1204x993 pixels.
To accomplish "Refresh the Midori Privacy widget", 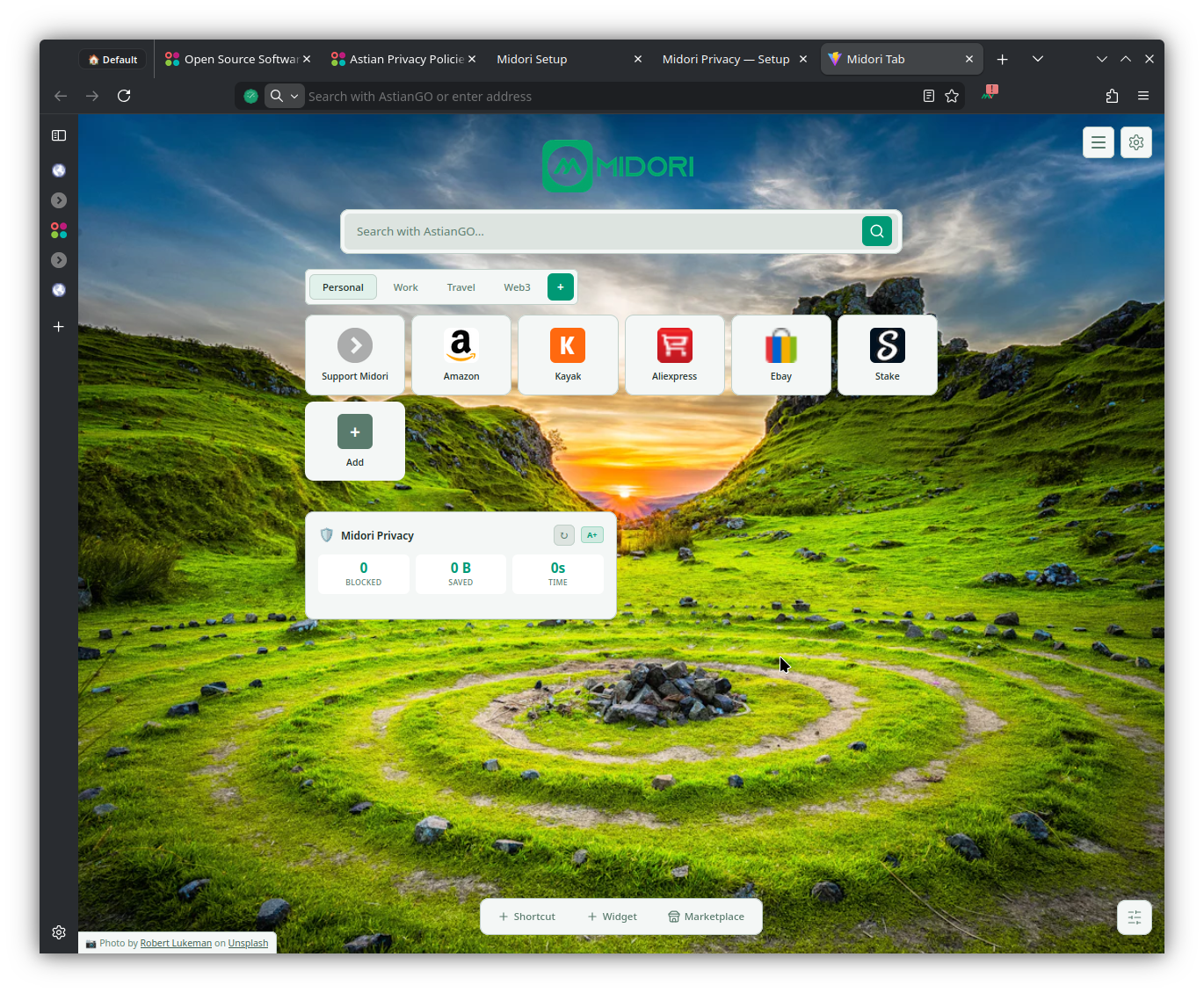I will tap(564, 535).
